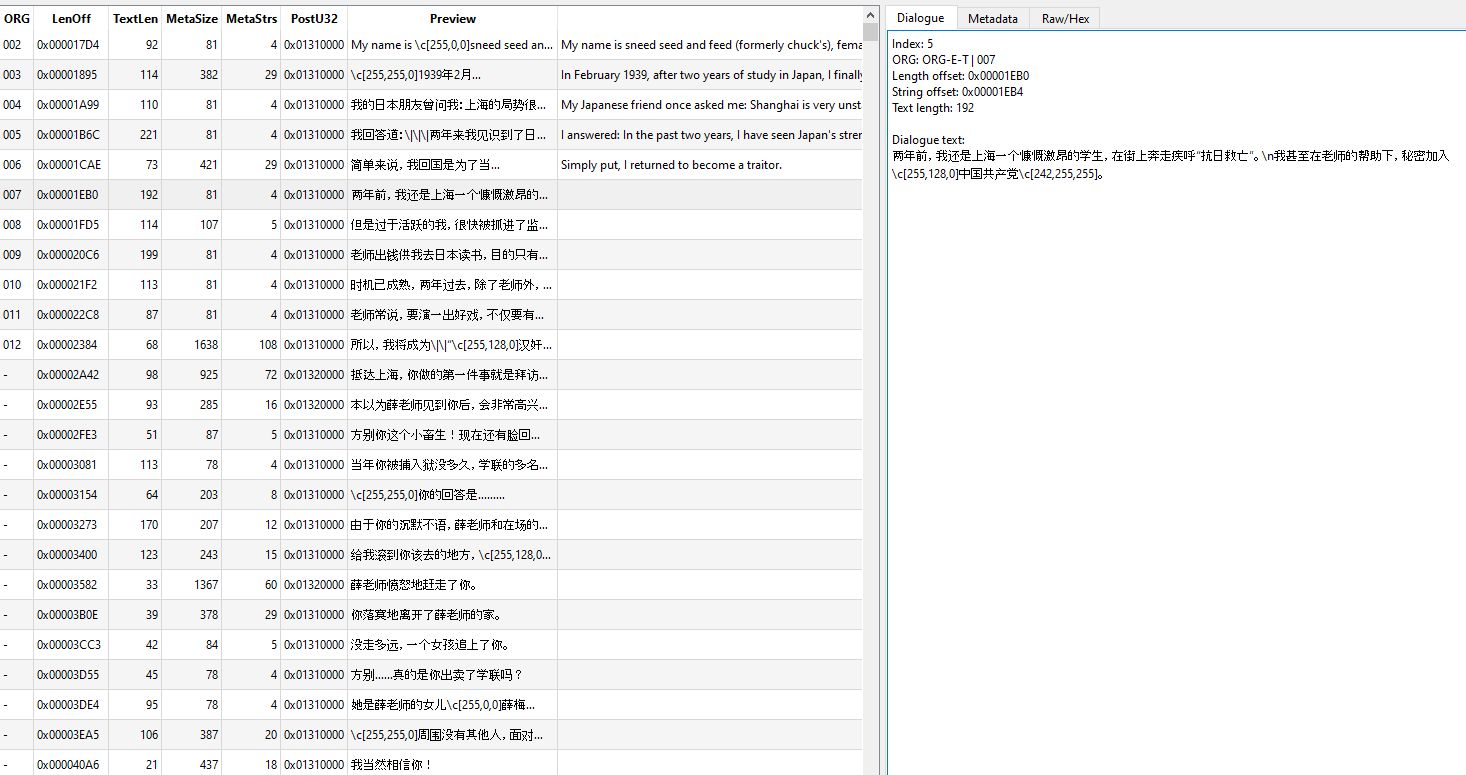Click the Preview column header

coord(453,19)
